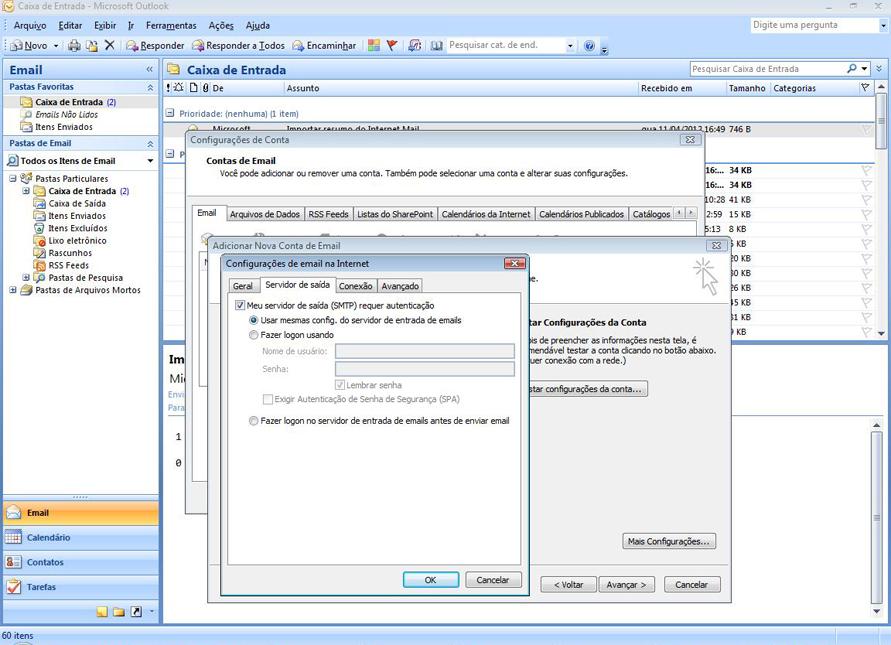Screen dimensions: 891x645
Task: Click the < Voltar button
Action: (568, 585)
